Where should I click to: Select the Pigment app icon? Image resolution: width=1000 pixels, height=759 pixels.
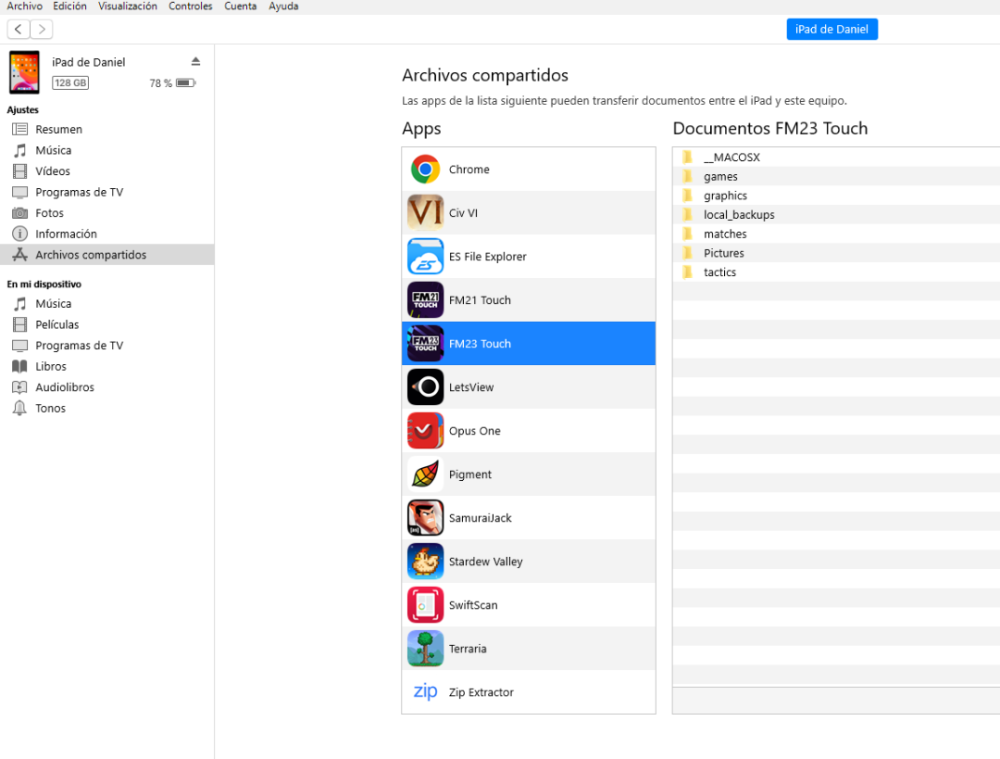[x=425, y=475]
